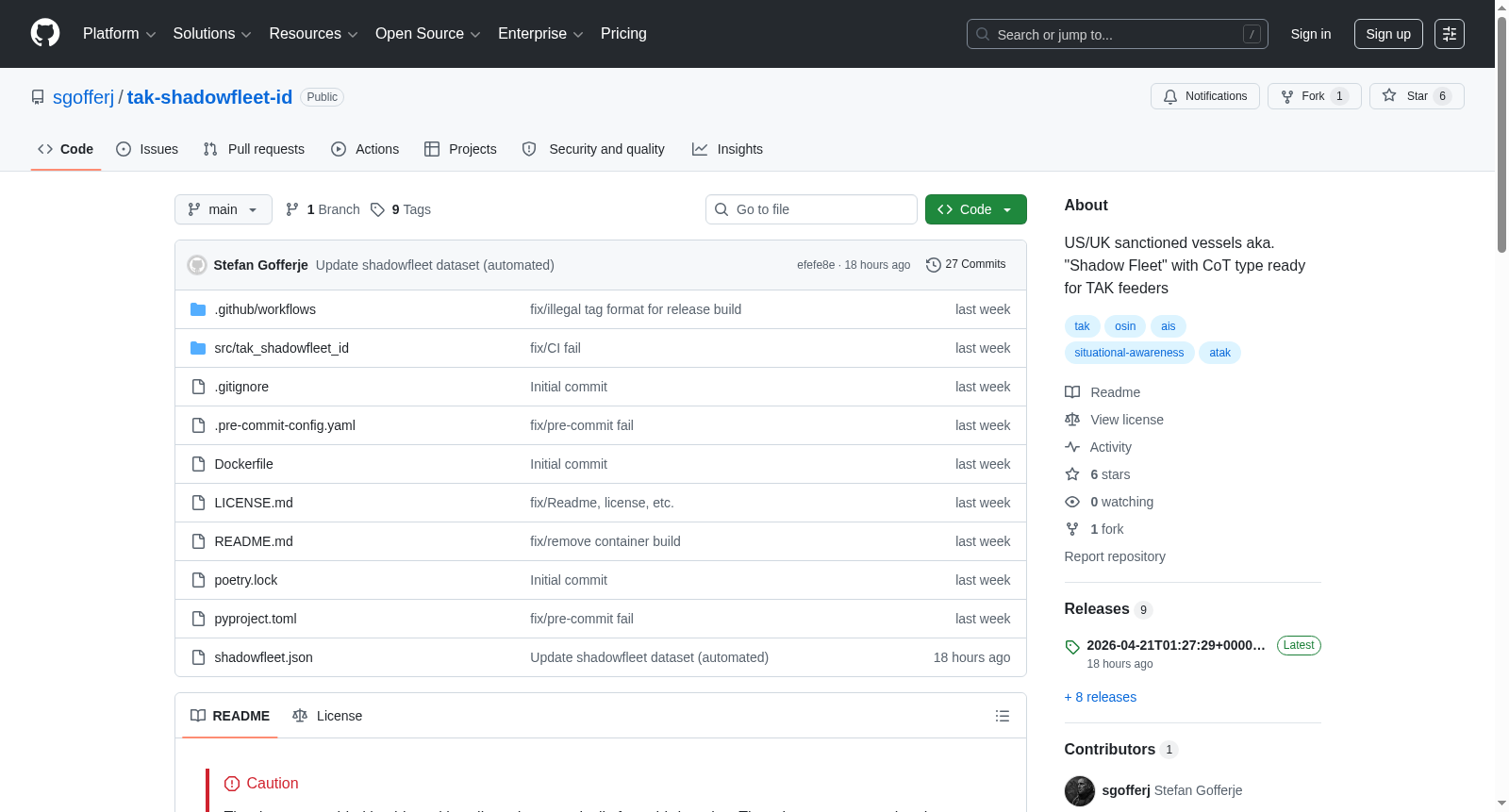Expand the Platform menu
The image size is (1509, 812).
point(119,34)
